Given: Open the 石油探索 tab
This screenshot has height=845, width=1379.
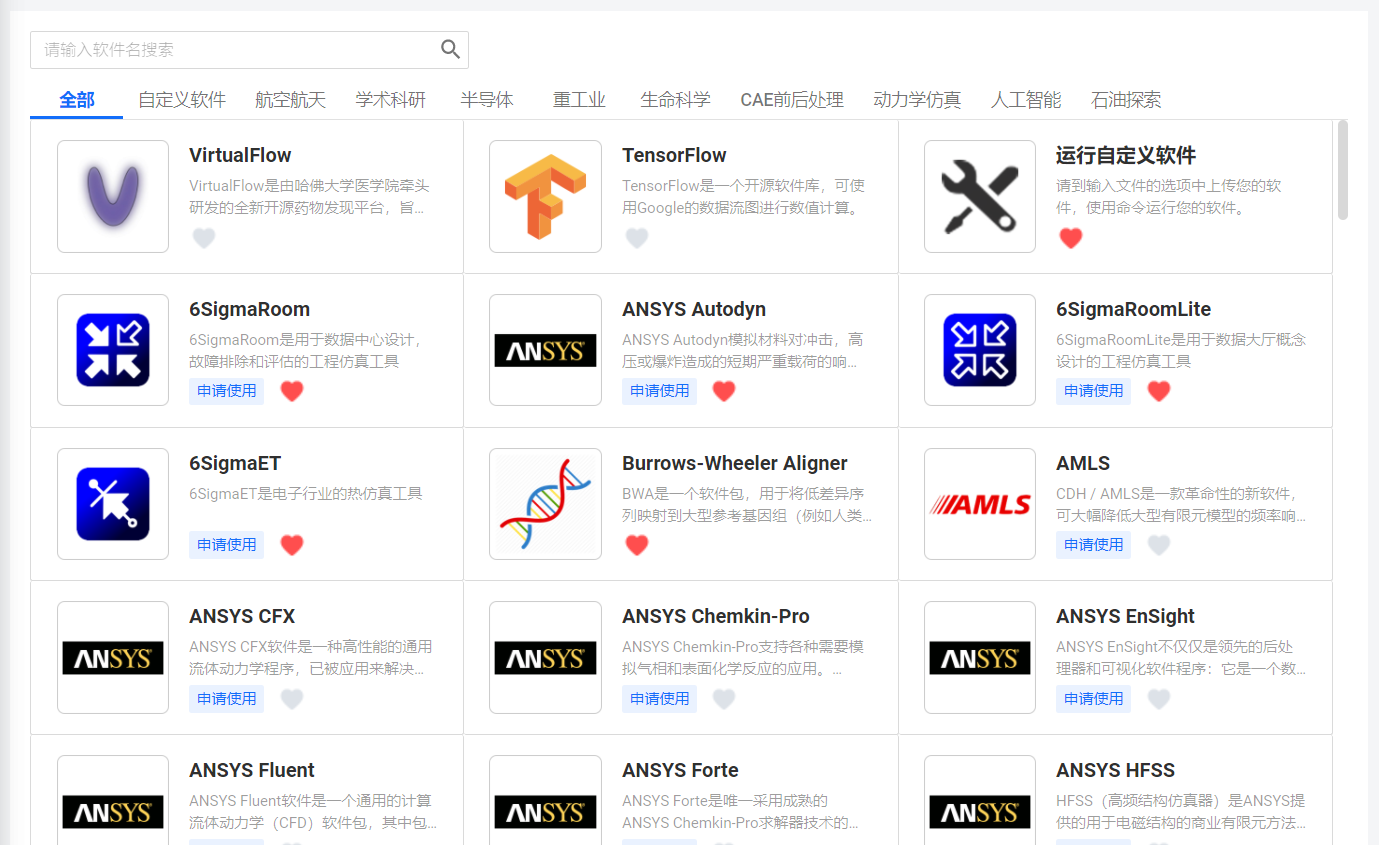Looking at the screenshot, I should [1126, 100].
